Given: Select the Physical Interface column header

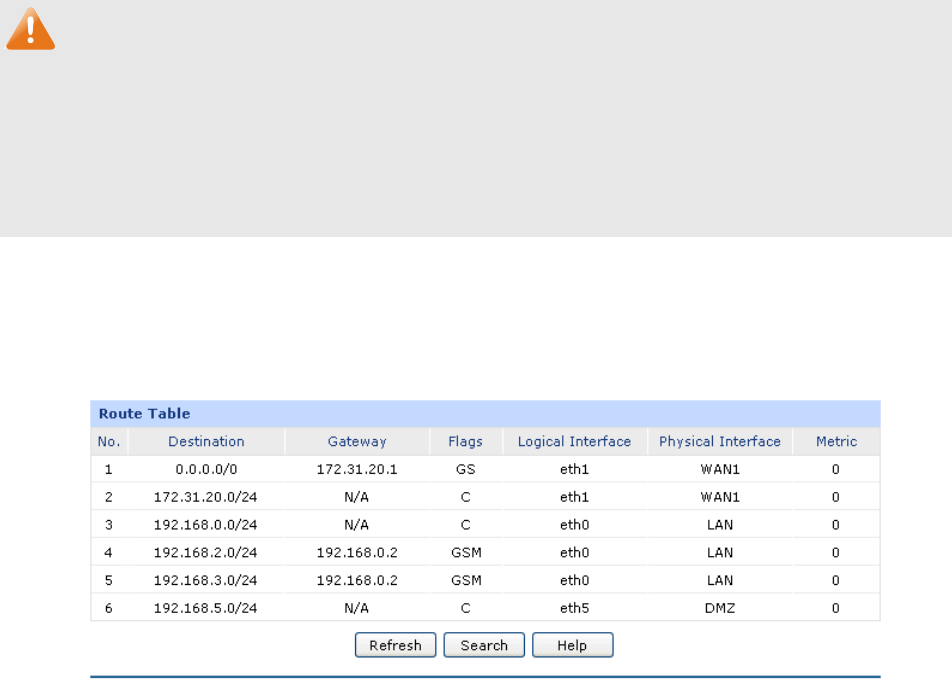Looking at the screenshot, I should tap(720, 441).
